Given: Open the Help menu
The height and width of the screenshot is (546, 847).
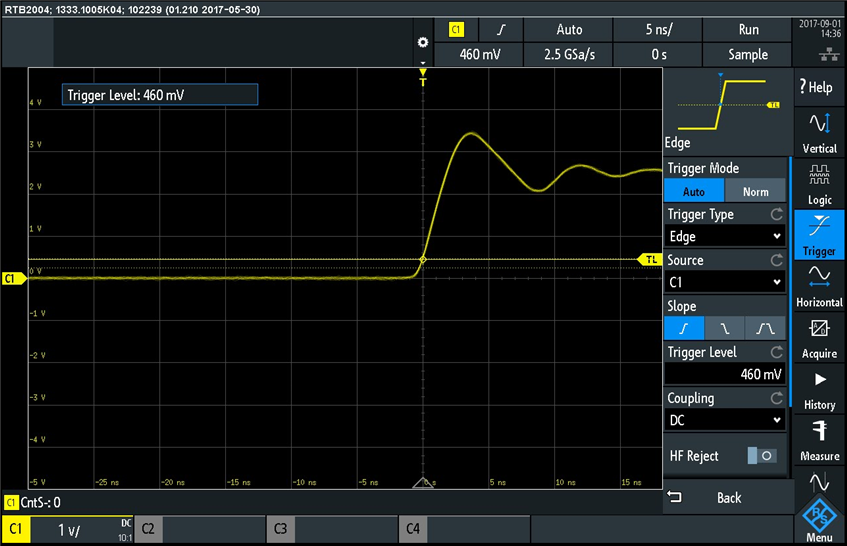Looking at the screenshot, I should [818, 86].
